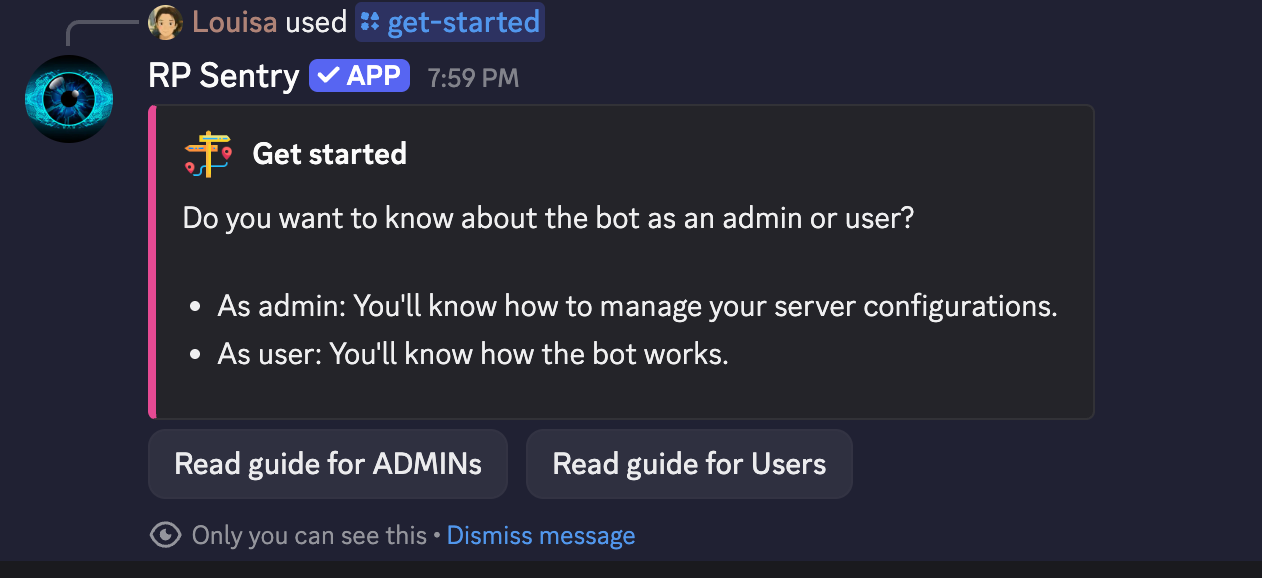Viewport: 1262px width, 578px height.
Task: Click the Only you can see this text
Action: [x=309, y=535]
